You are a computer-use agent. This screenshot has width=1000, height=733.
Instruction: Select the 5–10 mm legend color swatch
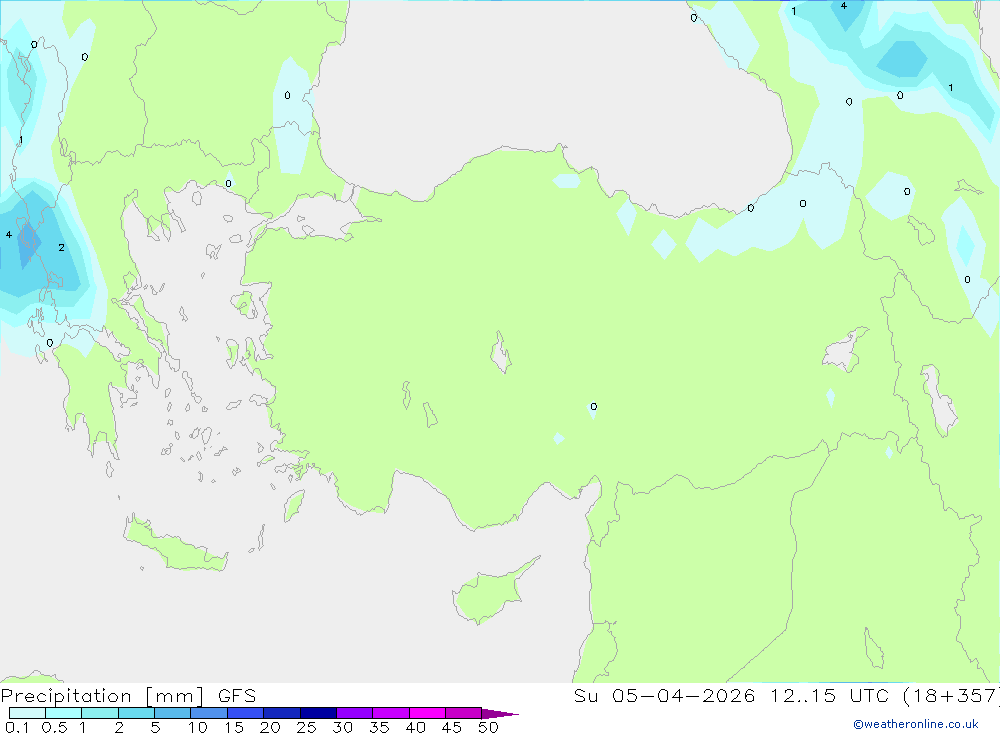173,713
